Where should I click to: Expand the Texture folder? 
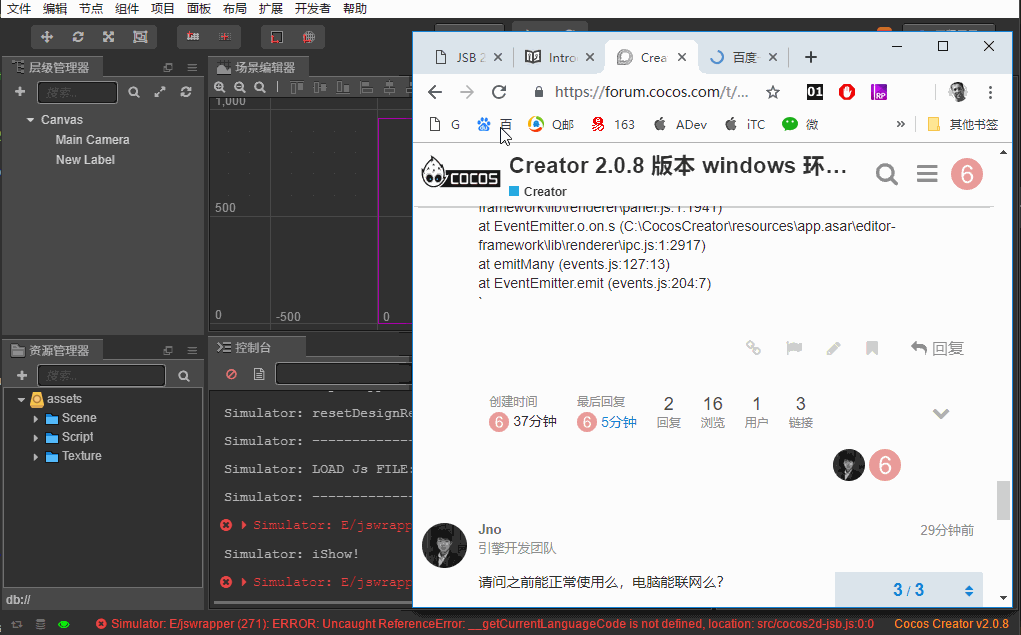[36, 457]
